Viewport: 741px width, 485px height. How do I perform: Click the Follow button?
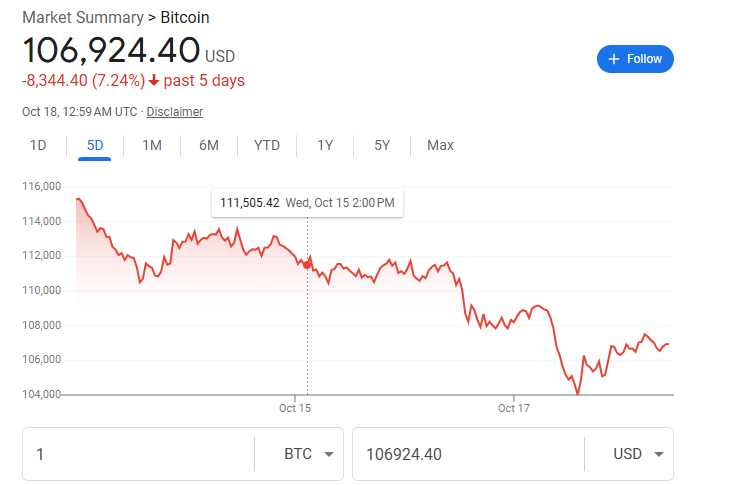click(x=635, y=59)
